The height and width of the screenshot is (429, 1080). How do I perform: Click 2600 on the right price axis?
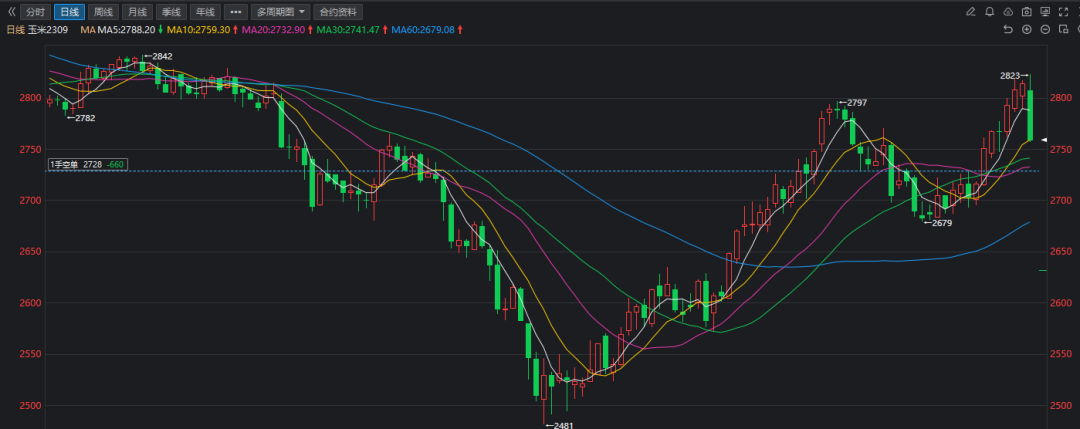pos(1062,303)
